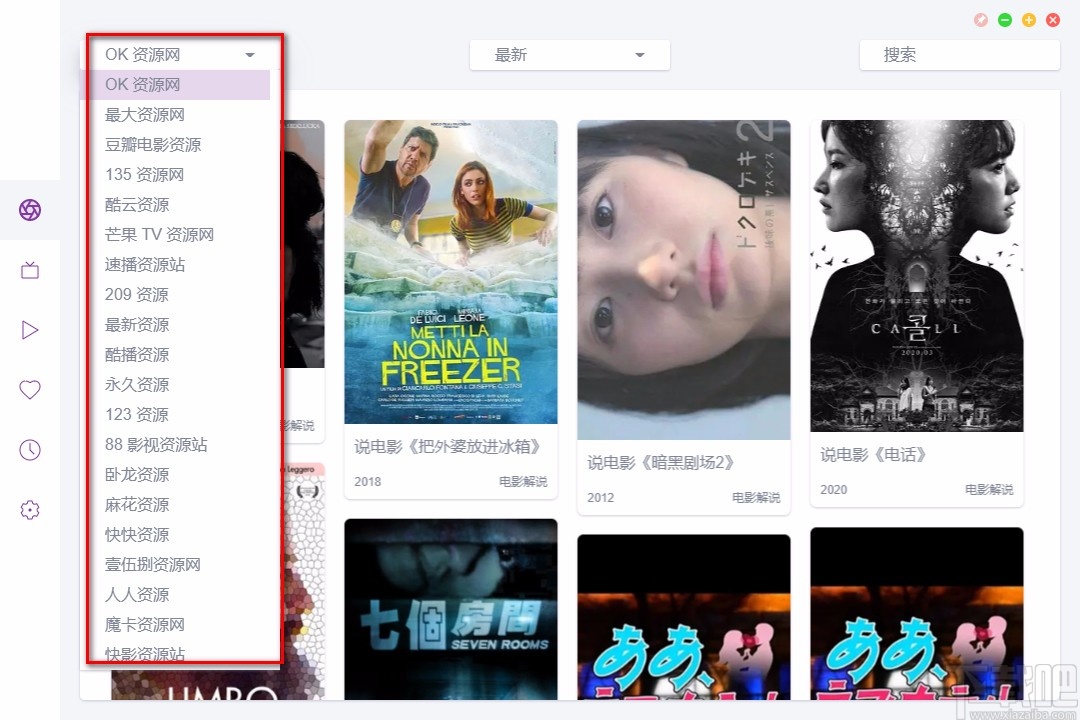Click the play triangle sidebar icon
This screenshot has width=1080, height=720.
(30, 330)
